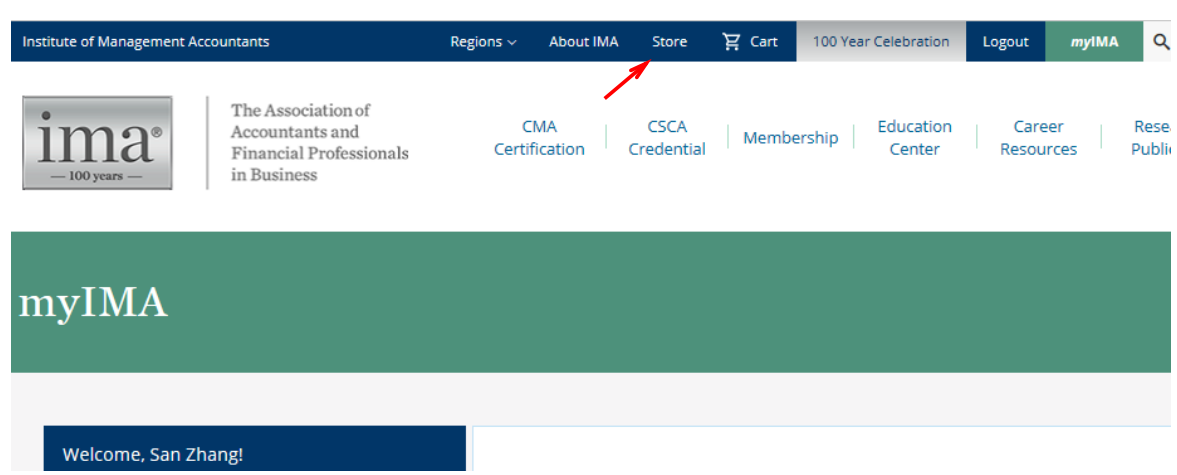
Task: Open the Education Center menu
Action: (x=914, y=137)
